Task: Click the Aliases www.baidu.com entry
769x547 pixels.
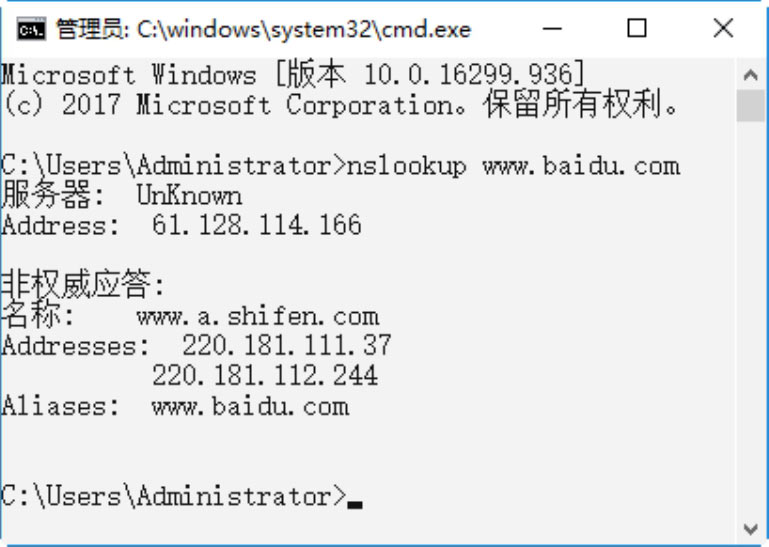Action: 250,406
